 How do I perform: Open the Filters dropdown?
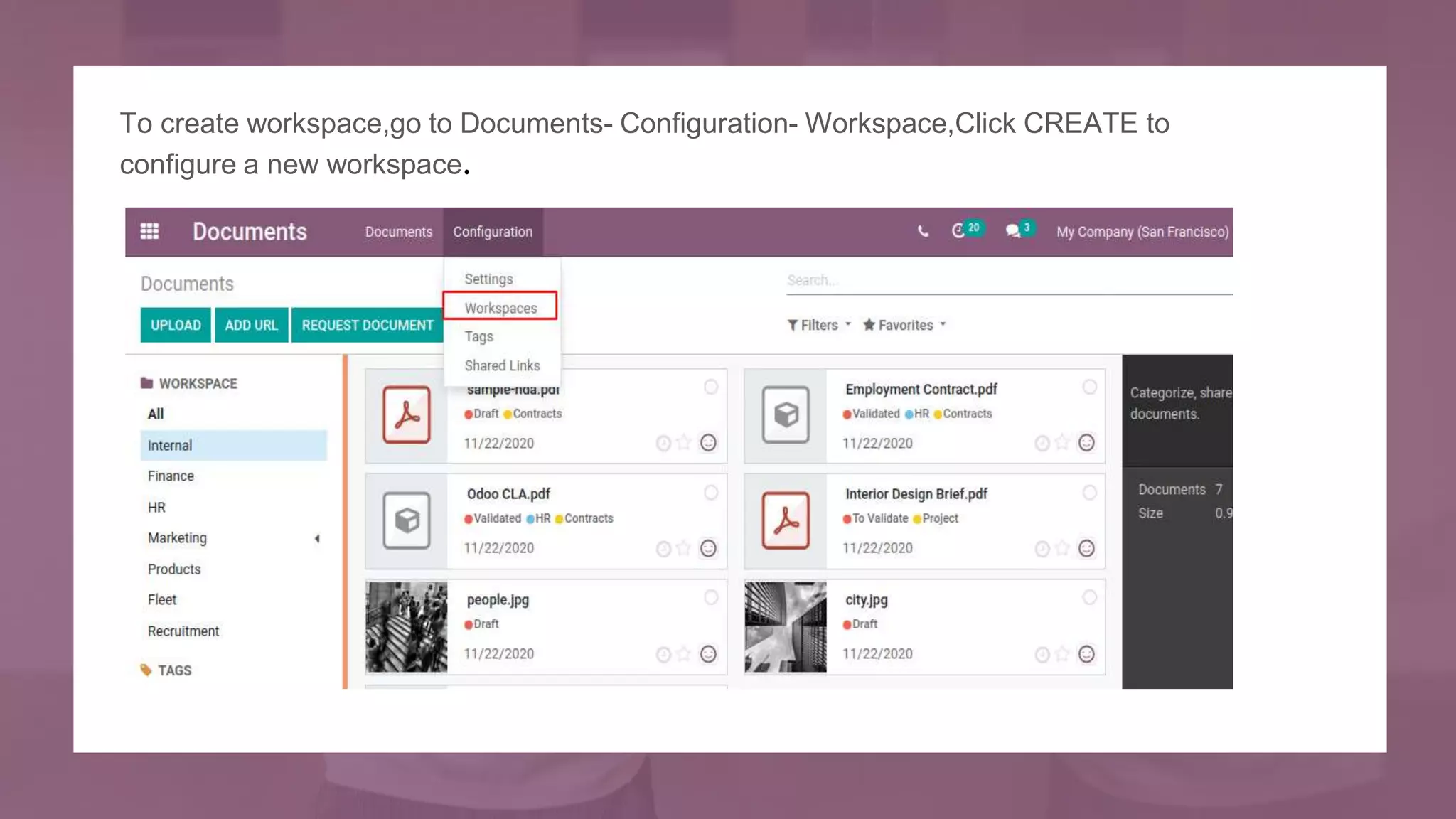click(x=819, y=325)
